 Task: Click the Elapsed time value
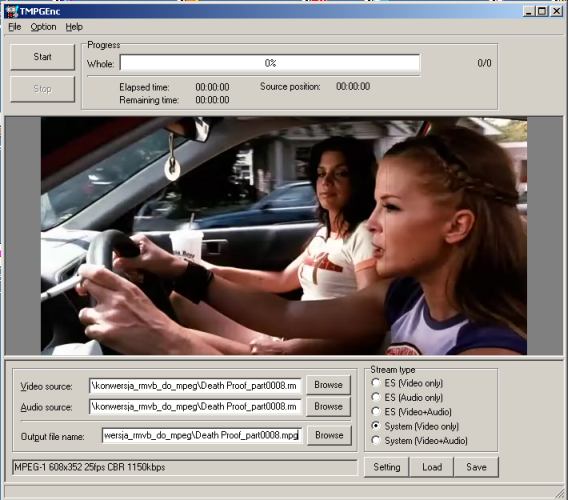coord(212,87)
